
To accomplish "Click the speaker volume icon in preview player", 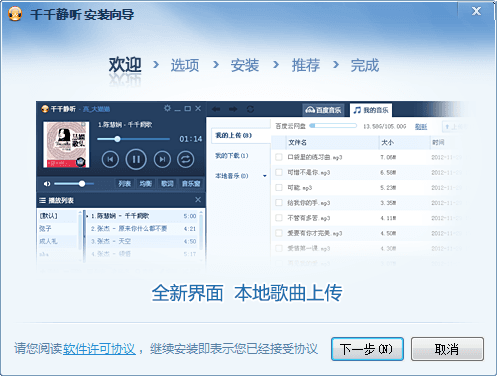I will (47, 184).
